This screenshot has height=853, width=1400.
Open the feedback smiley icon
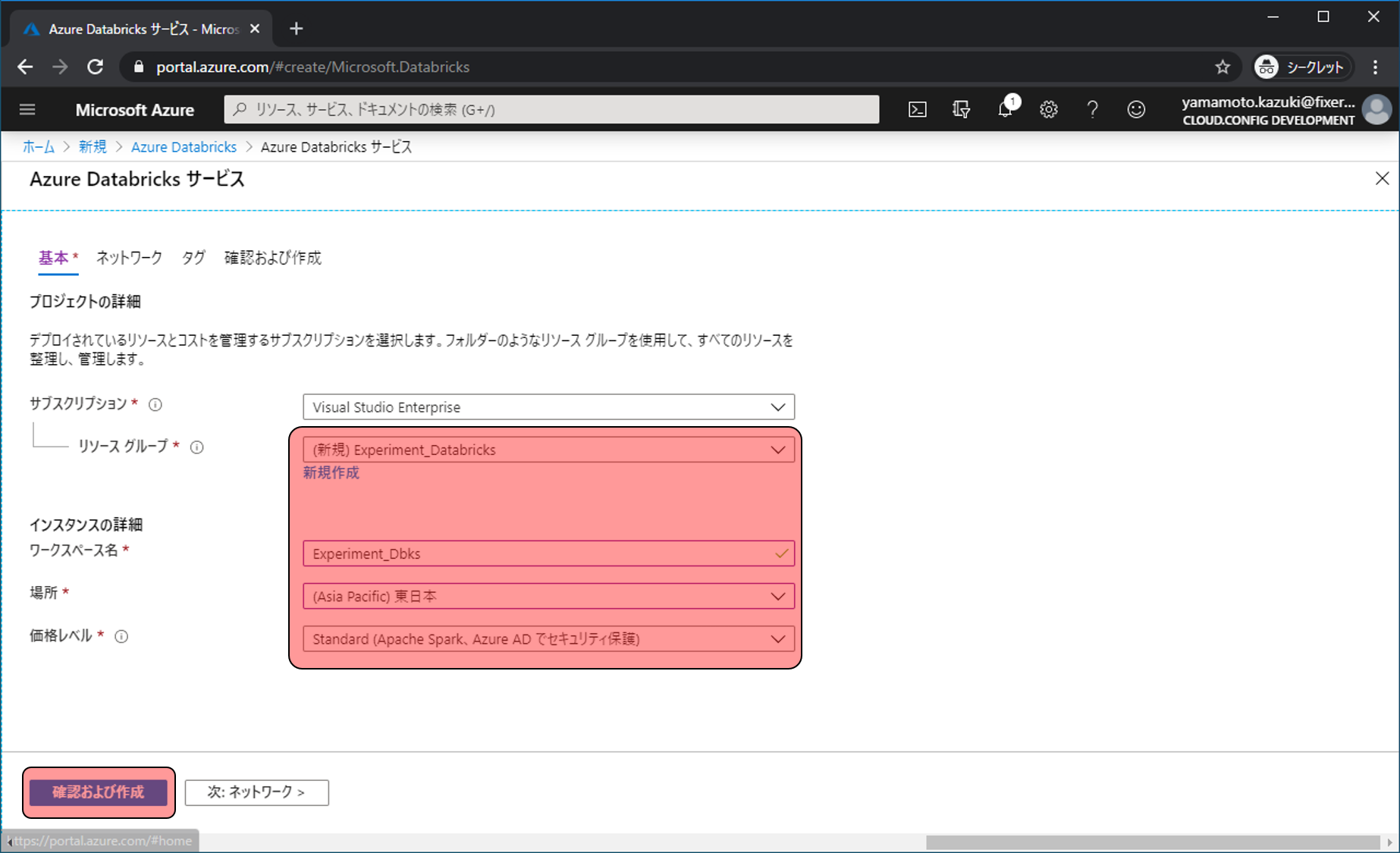1136,110
